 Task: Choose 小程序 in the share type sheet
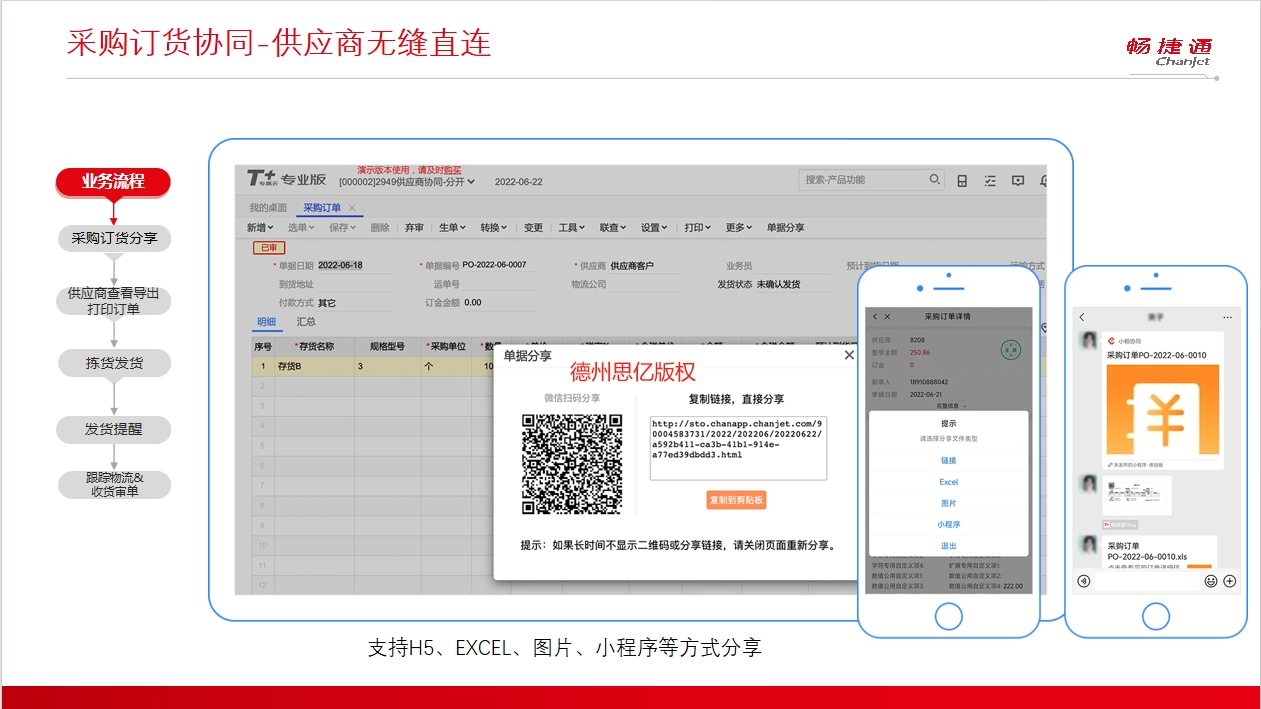point(948,524)
